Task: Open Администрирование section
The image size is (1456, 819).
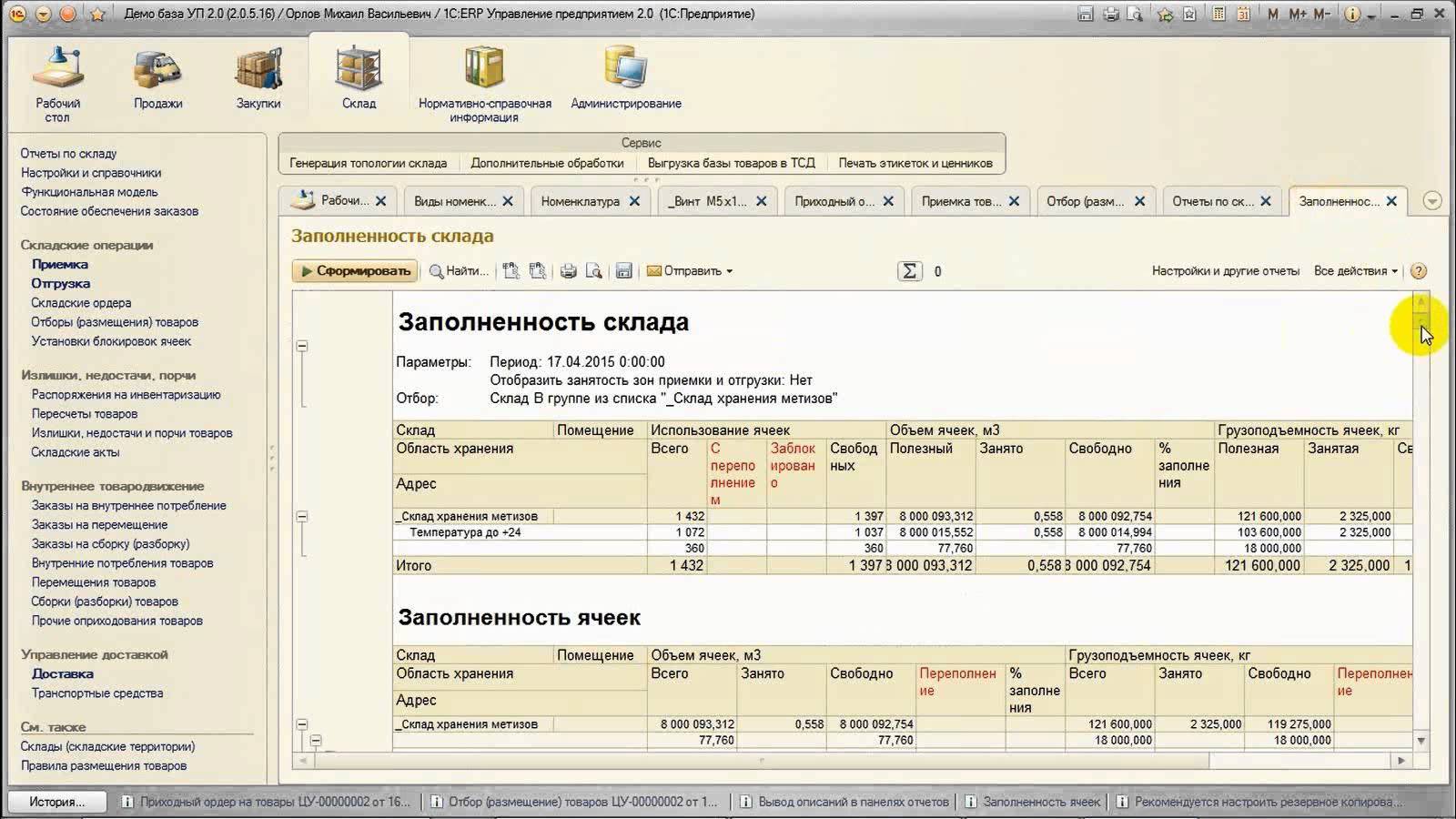Action: tap(626, 77)
